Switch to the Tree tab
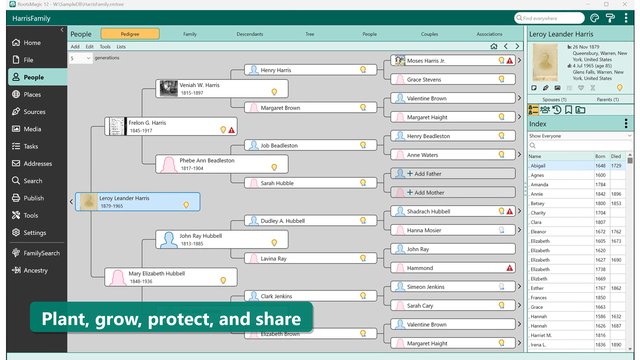 click(x=310, y=34)
